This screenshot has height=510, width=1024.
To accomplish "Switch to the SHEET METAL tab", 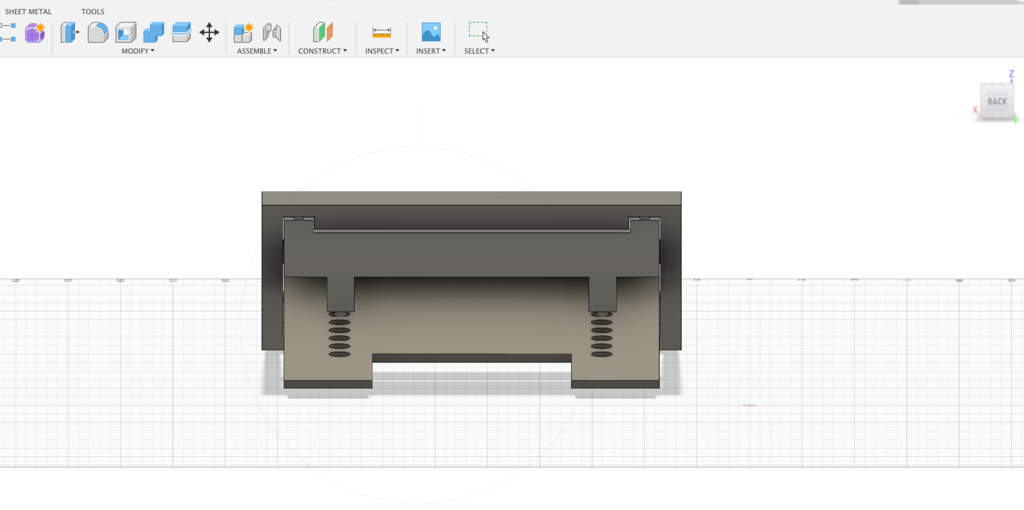I will (28, 12).
